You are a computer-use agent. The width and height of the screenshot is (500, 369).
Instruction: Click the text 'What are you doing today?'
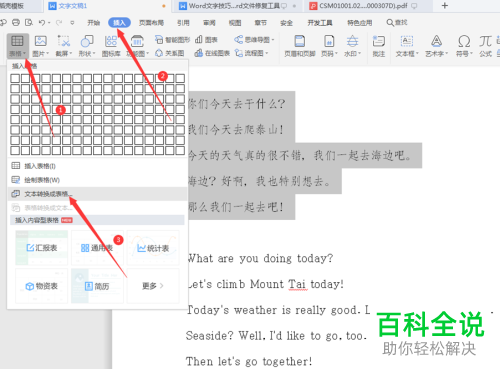tap(260, 258)
